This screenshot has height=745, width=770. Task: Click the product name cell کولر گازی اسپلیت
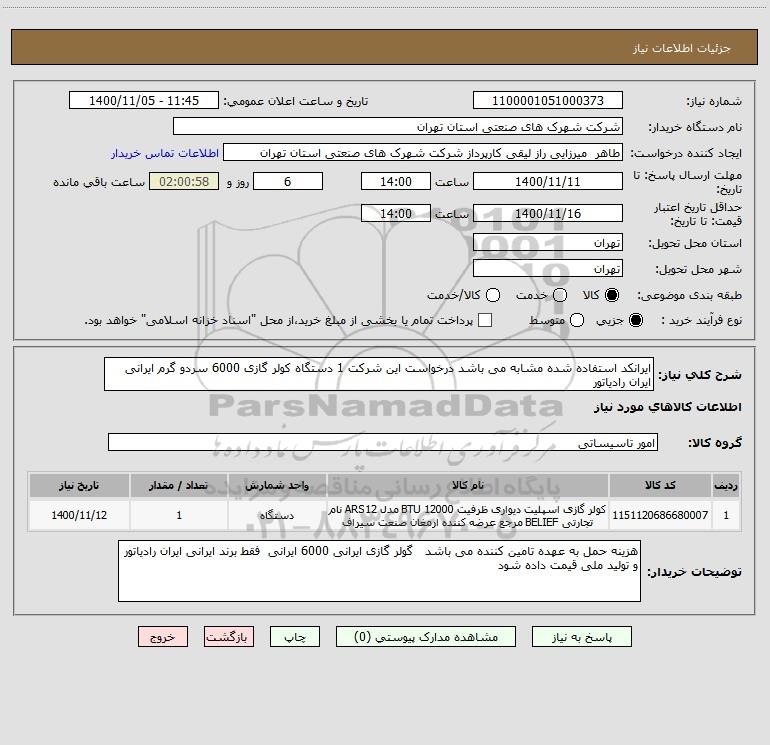(x=468, y=515)
